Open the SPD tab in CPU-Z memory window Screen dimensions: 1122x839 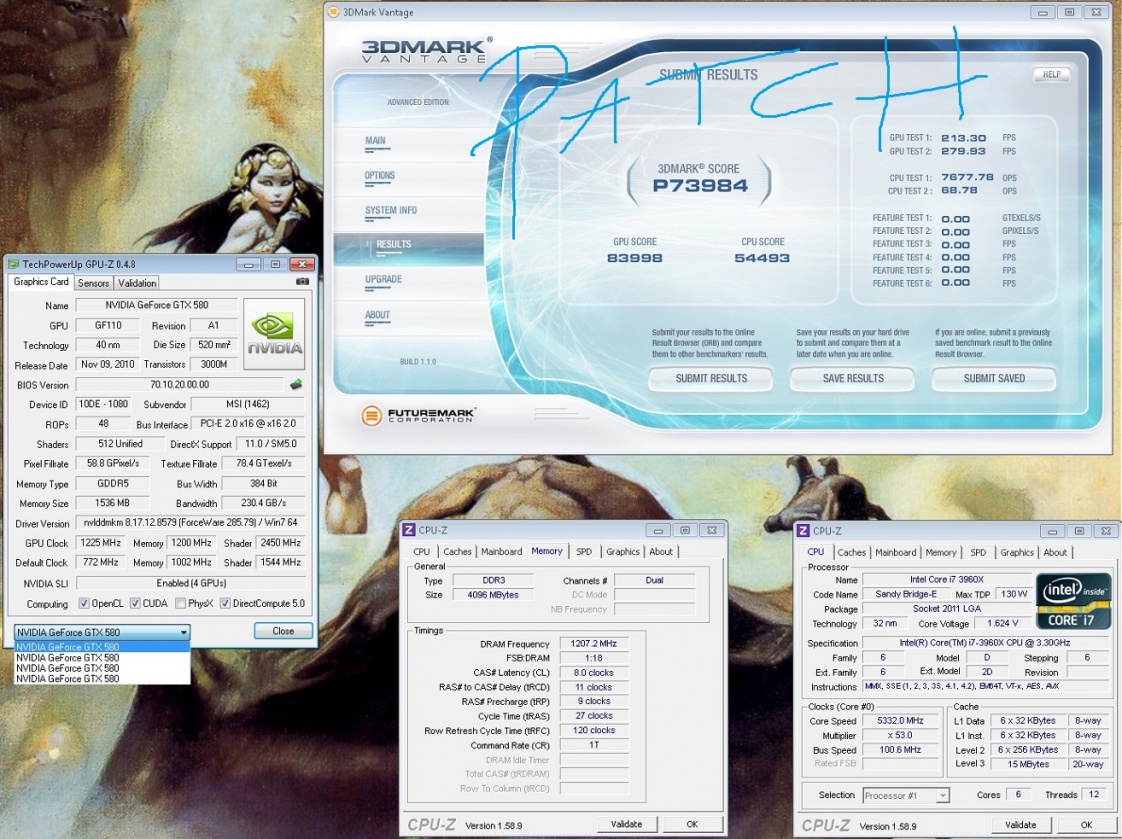(584, 551)
